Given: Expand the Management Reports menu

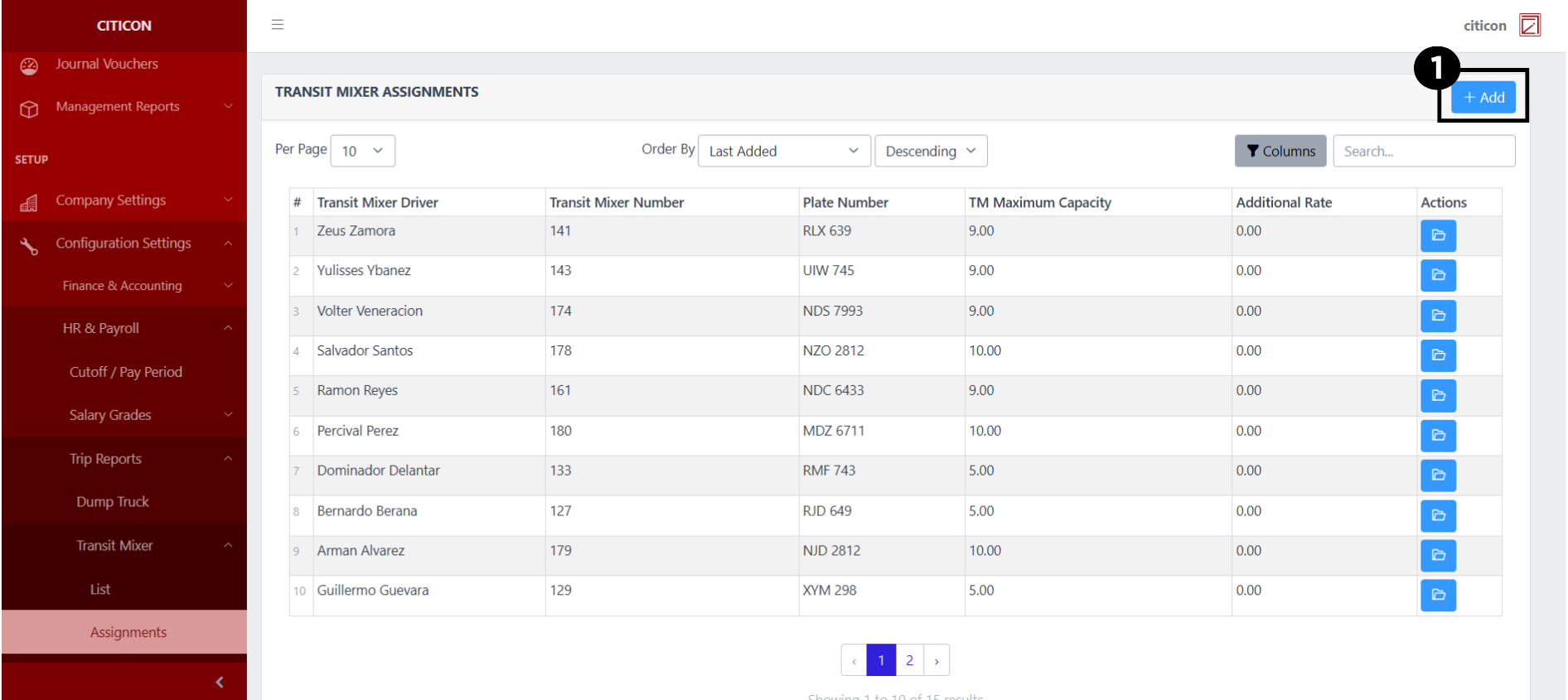Looking at the screenshot, I should (x=124, y=106).
